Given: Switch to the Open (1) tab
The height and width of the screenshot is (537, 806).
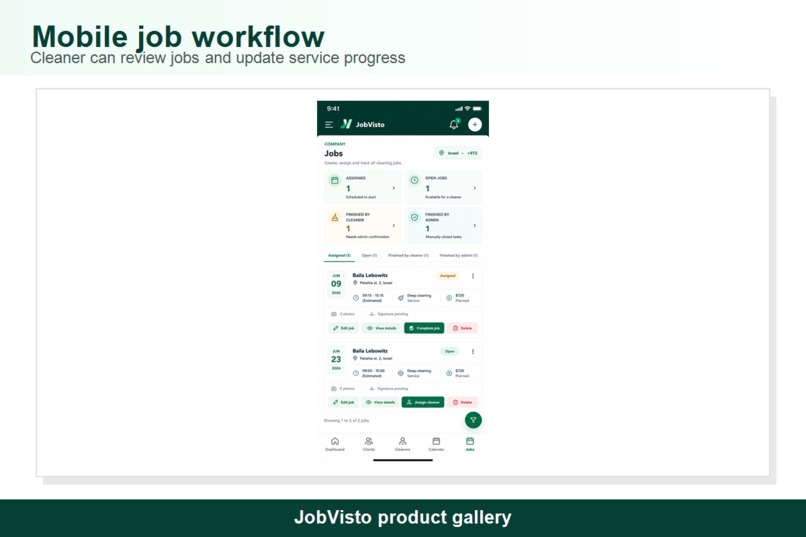Looking at the screenshot, I should tap(369, 255).
